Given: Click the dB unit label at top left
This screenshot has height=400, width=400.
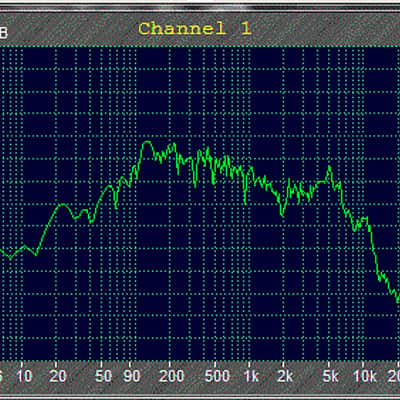Looking at the screenshot, I should tap(3, 33).
